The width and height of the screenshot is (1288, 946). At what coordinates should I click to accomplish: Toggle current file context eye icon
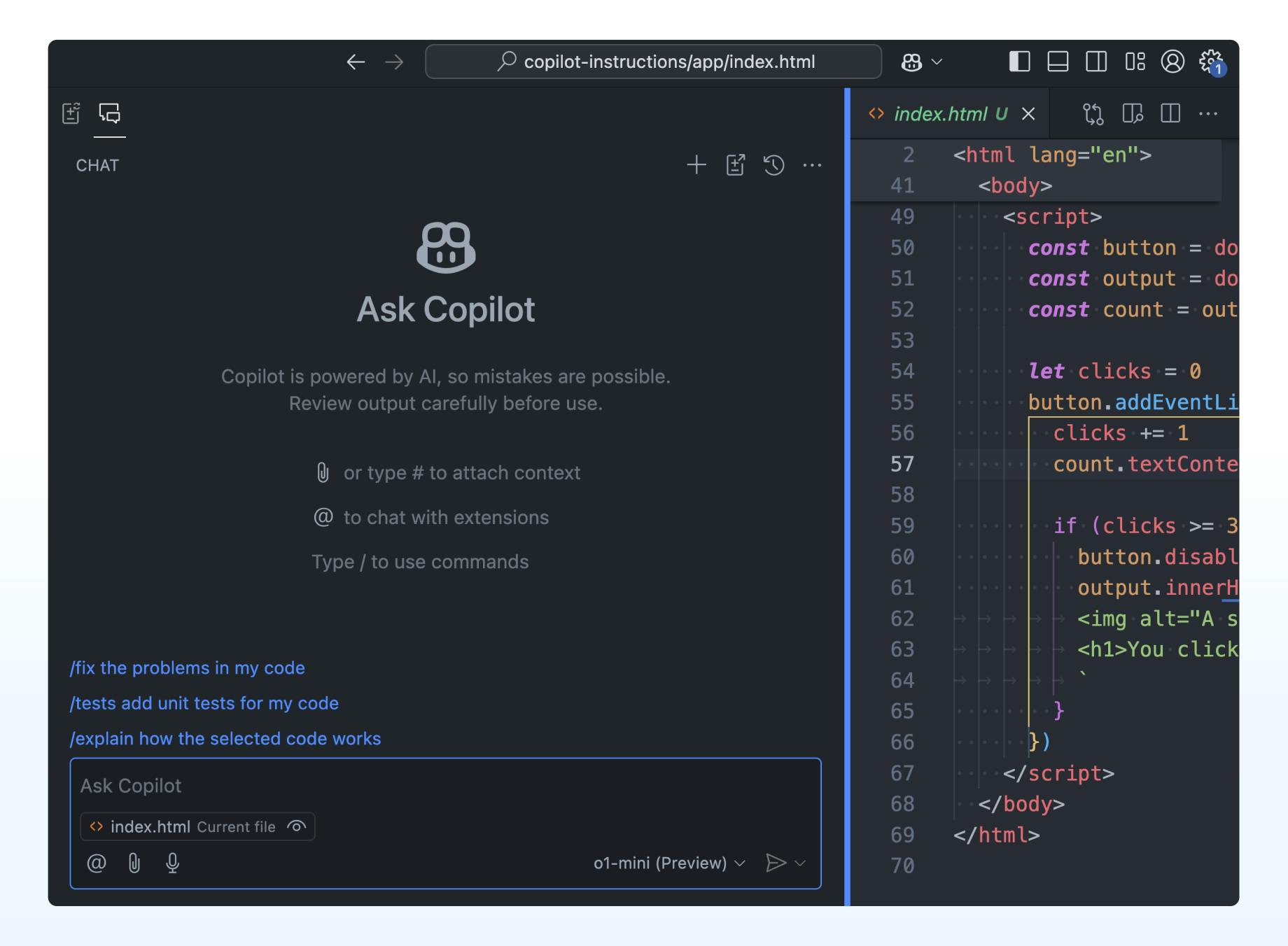tap(297, 826)
